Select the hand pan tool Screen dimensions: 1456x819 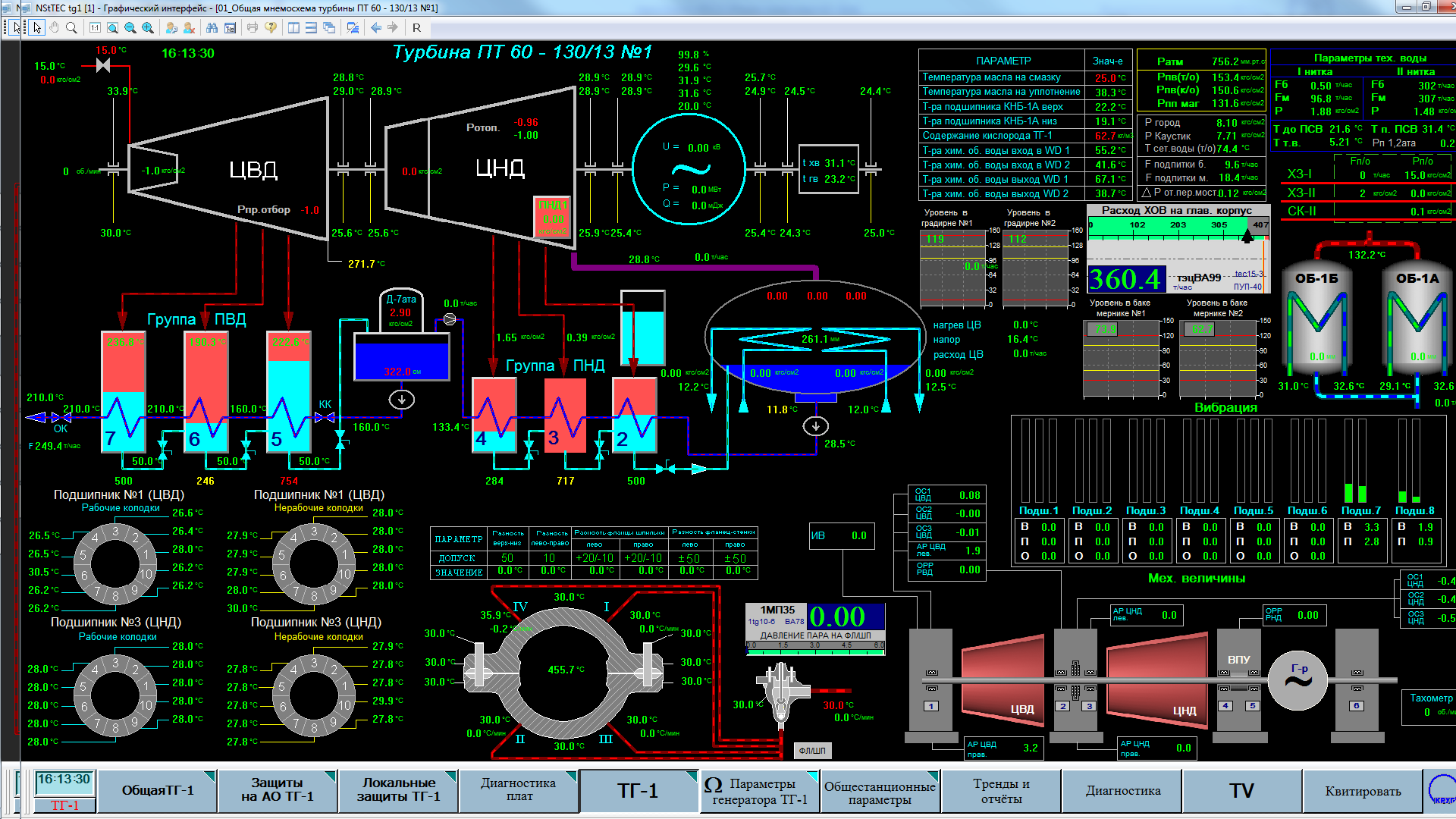coord(54,27)
